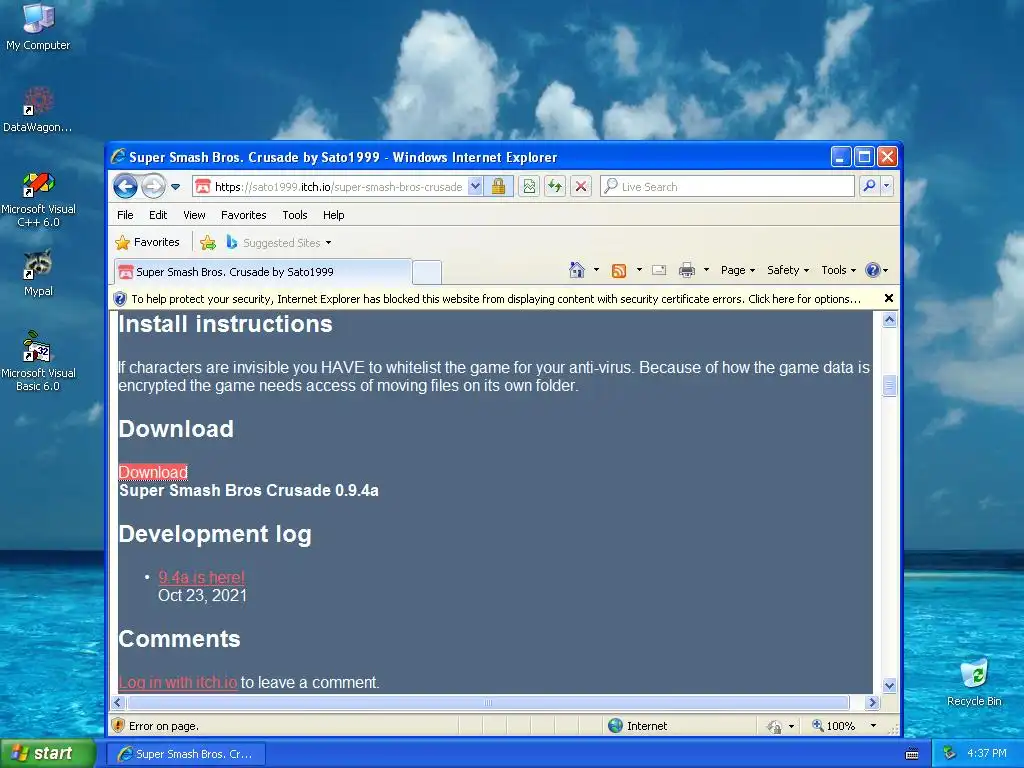The image size is (1024, 768).
Task: Select the Super Smash Bros taskbar button
Action: click(186, 754)
